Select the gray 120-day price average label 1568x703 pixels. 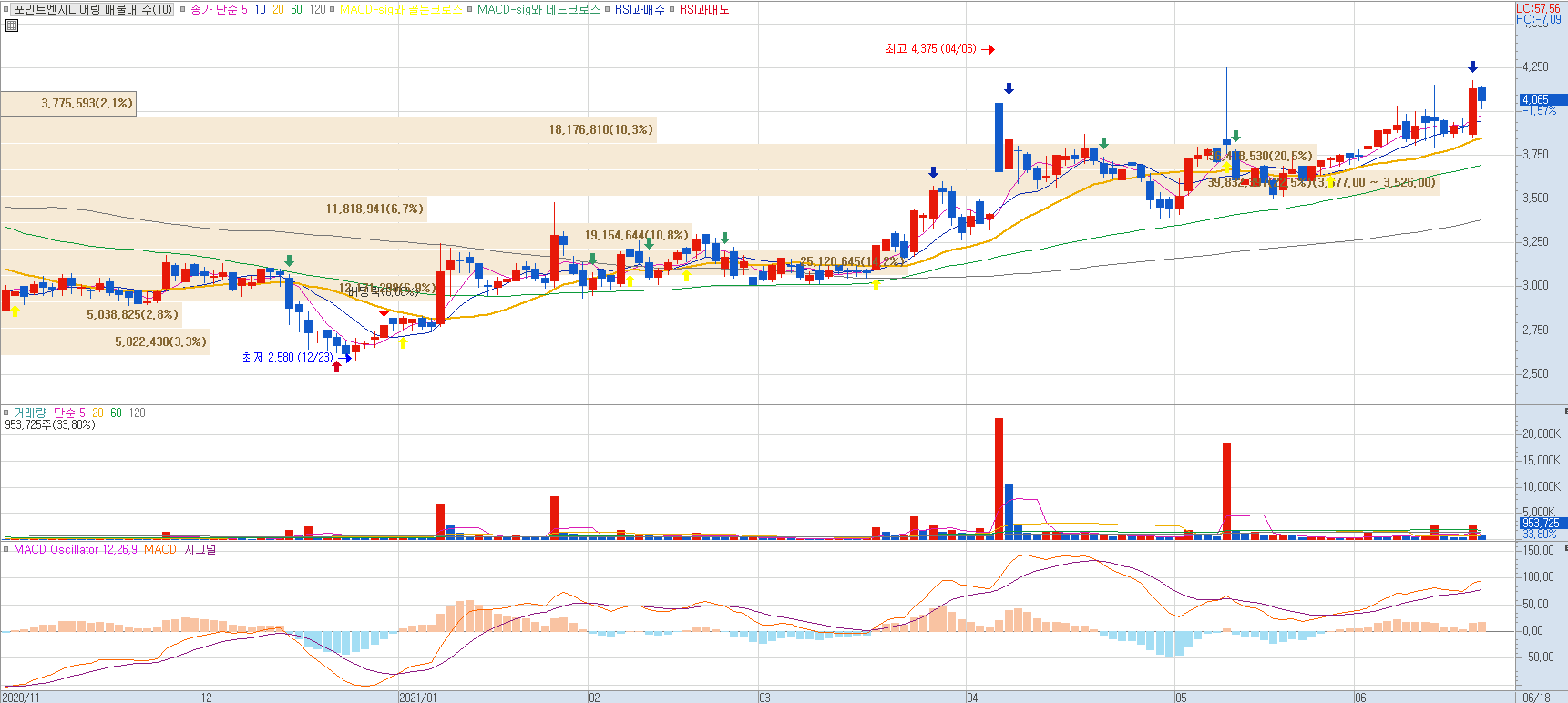[x=317, y=9]
